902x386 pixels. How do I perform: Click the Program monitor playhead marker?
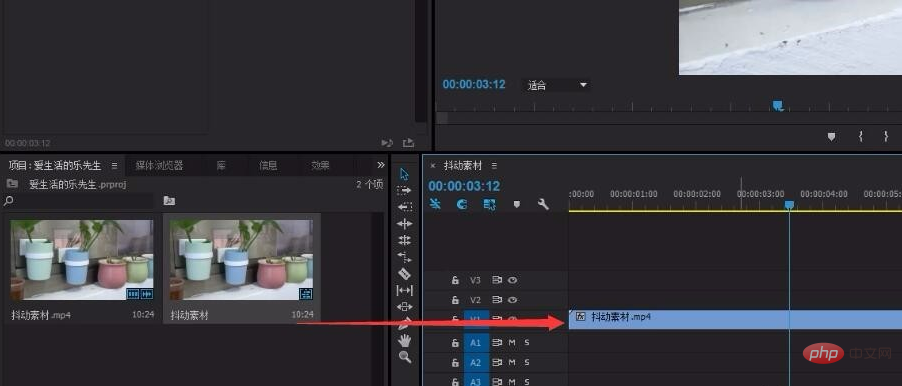778,105
